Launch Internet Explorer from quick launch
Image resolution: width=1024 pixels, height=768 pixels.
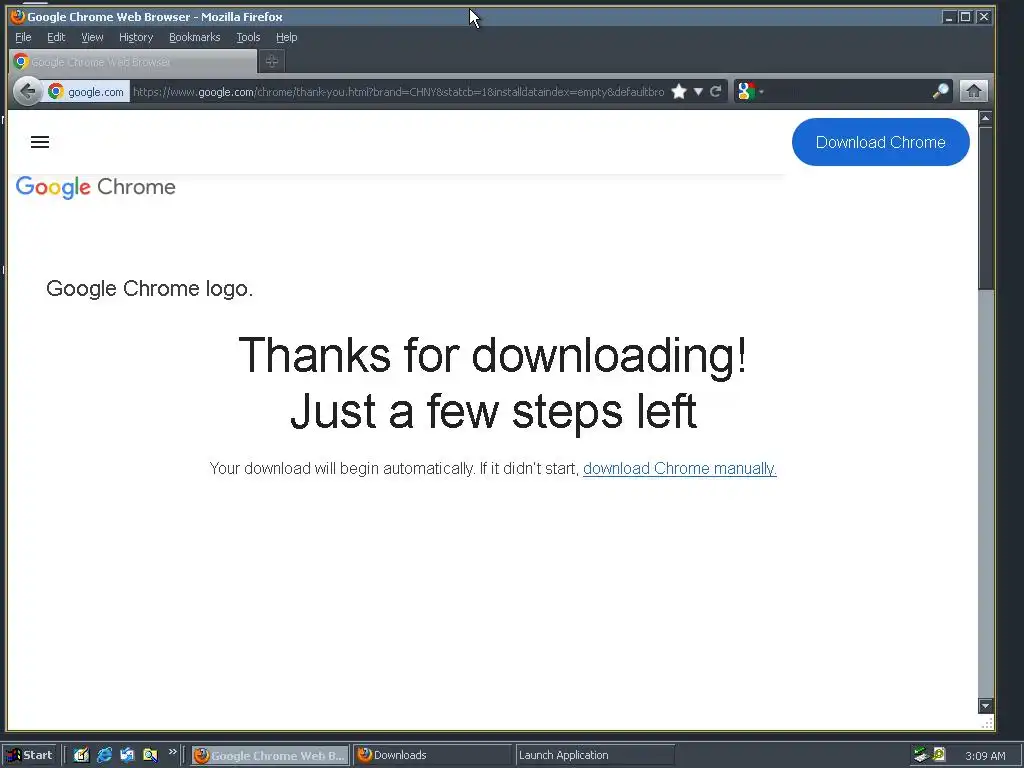pyautogui.click(x=104, y=755)
